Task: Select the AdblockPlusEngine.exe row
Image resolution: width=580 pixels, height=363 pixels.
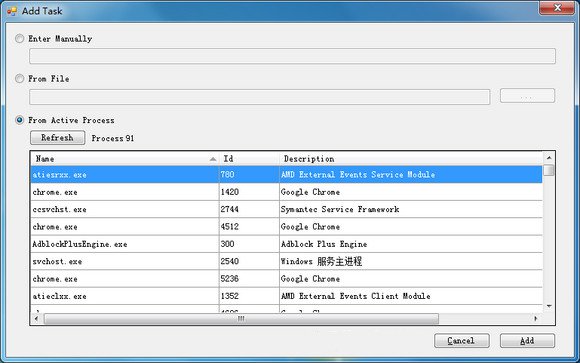Action: 286,244
